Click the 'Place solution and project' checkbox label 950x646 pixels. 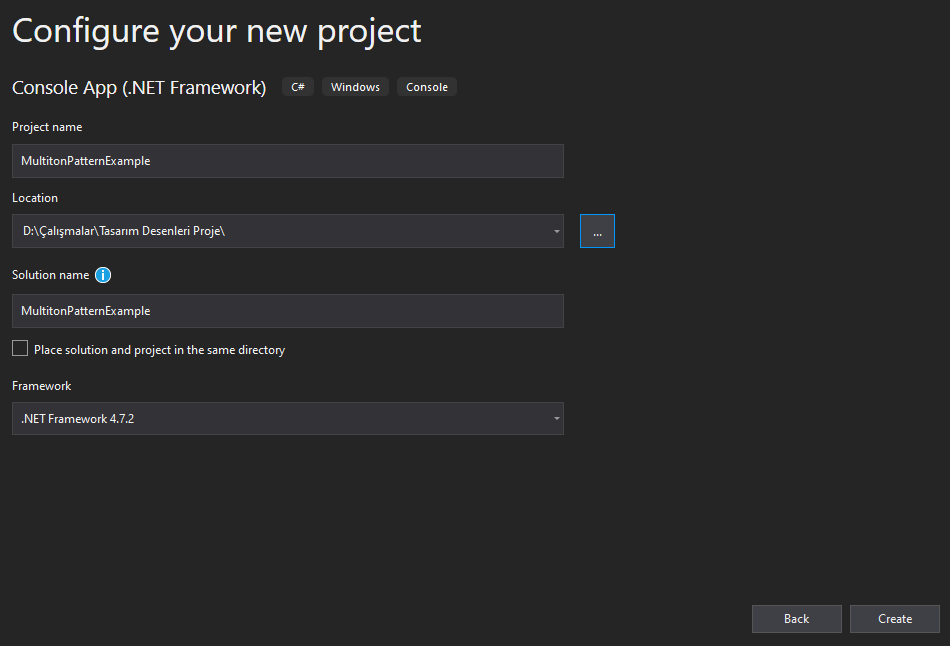(x=159, y=350)
